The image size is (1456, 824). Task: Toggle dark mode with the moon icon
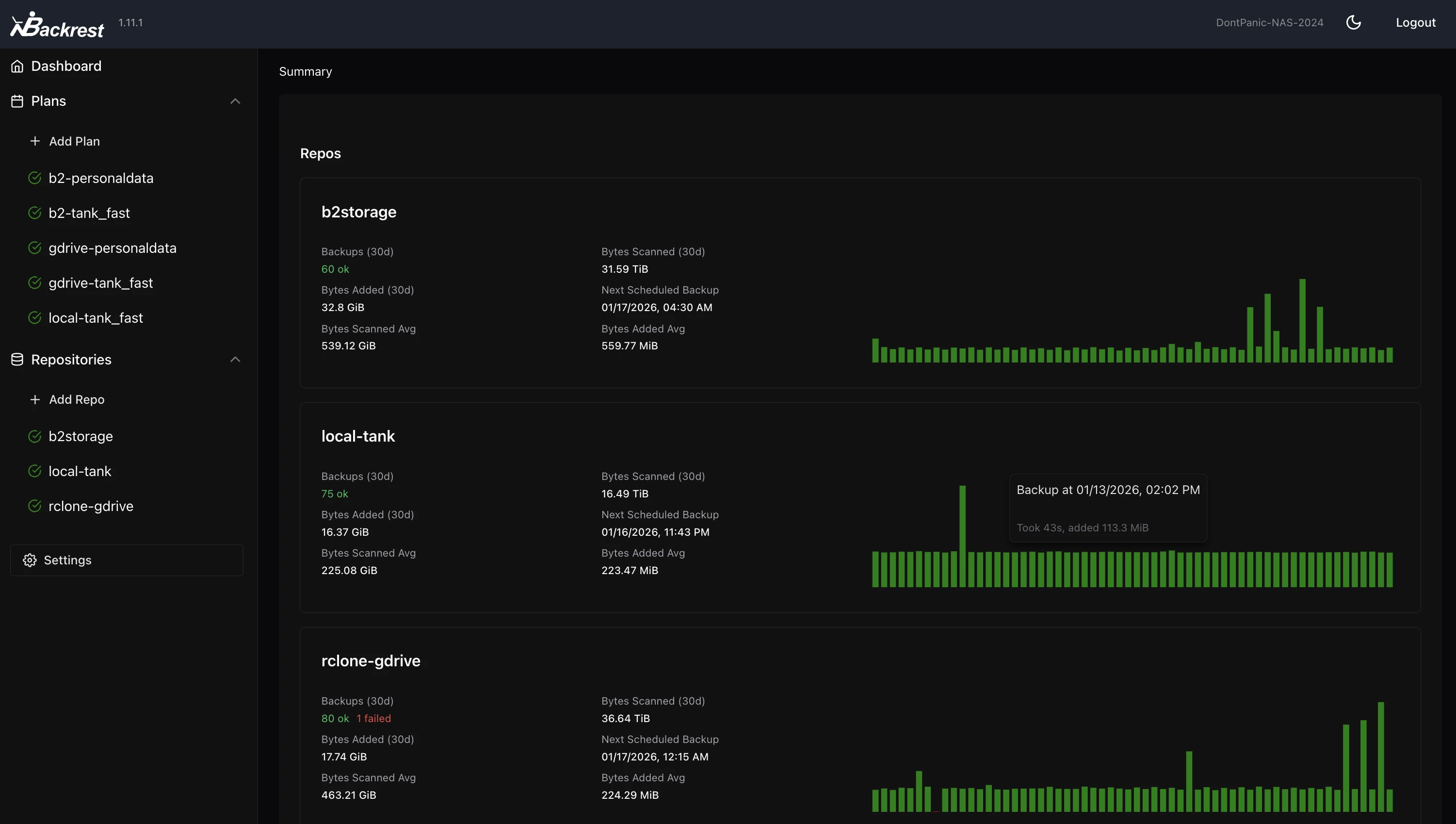[1354, 22]
